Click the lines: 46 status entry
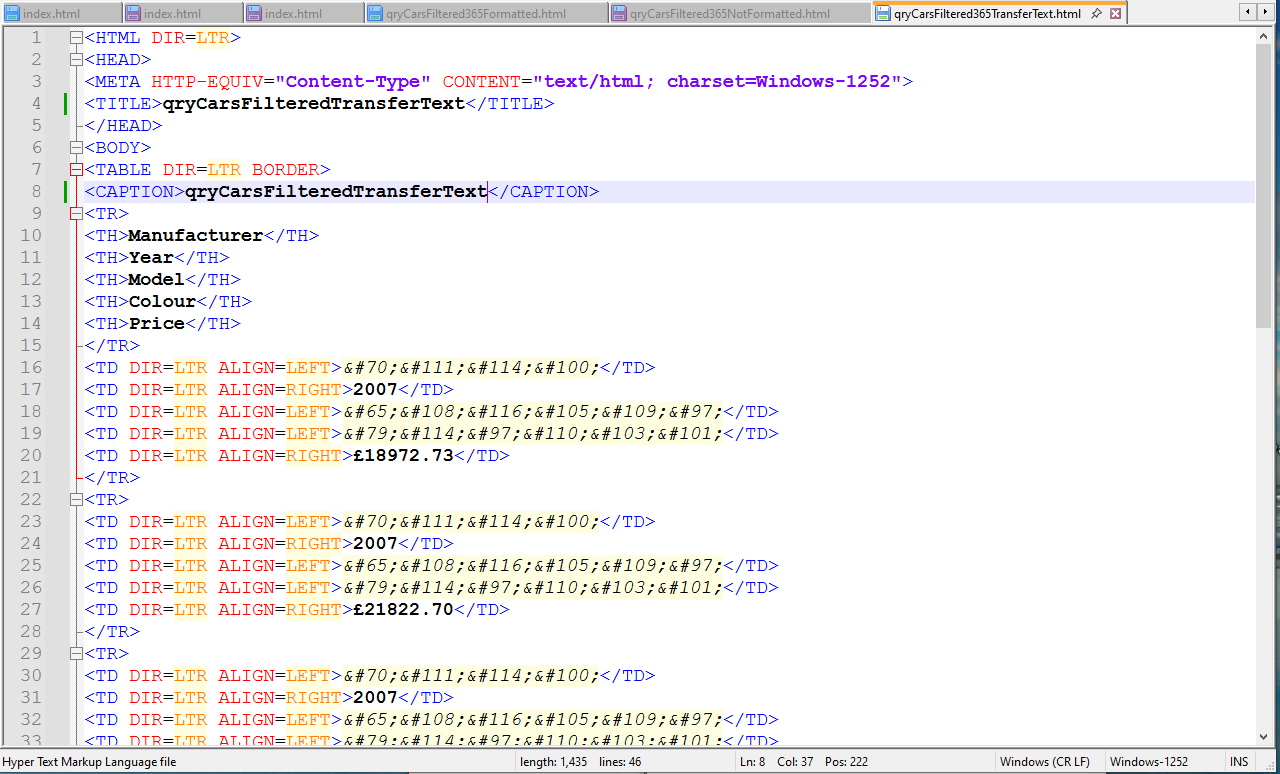Viewport: 1280px width, 774px height. 620,762
